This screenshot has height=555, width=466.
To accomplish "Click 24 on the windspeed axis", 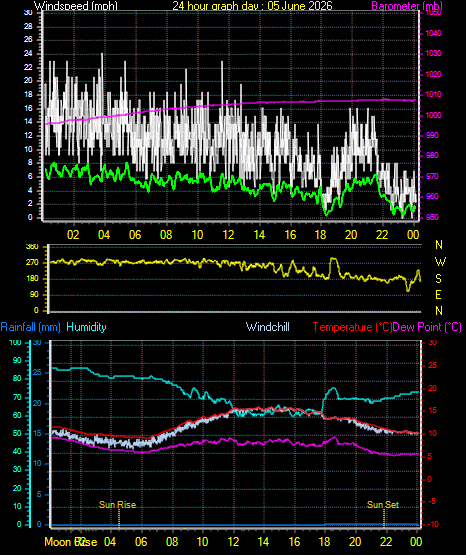I will (x=28, y=54).
